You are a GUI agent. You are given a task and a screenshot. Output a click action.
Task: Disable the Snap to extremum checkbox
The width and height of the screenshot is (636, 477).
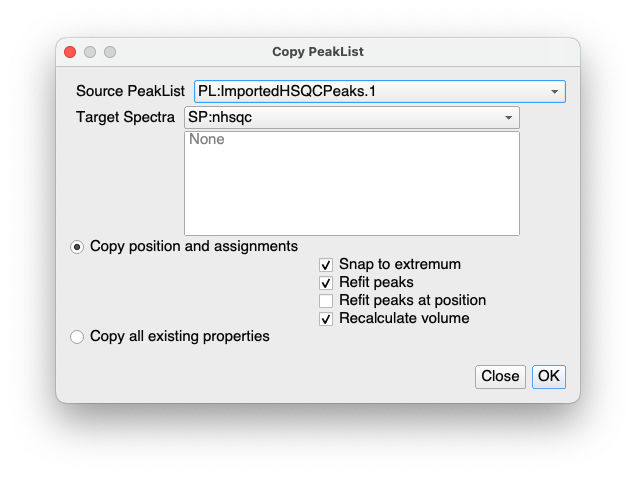pyautogui.click(x=326, y=265)
